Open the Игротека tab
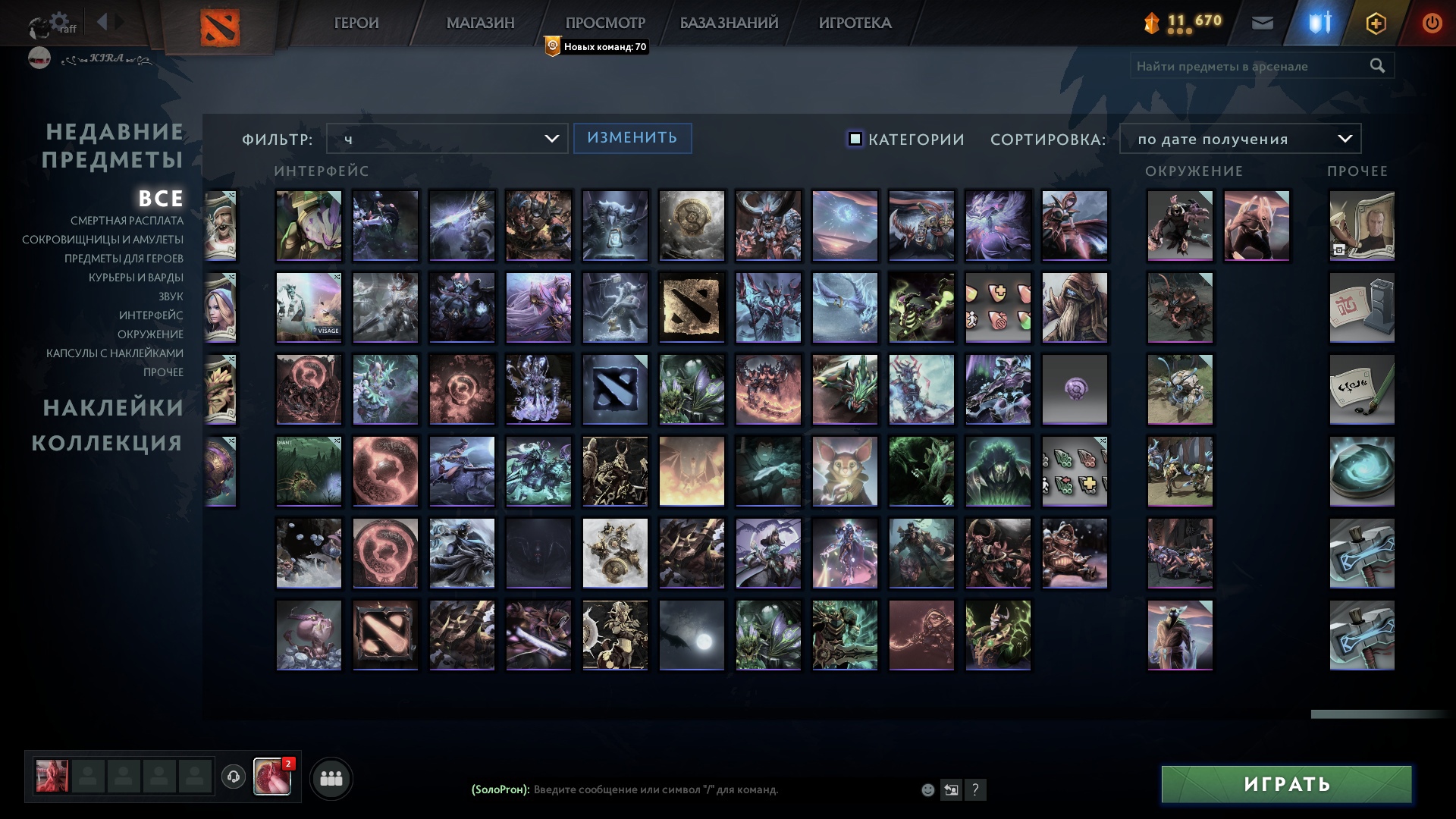 coord(855,24)
